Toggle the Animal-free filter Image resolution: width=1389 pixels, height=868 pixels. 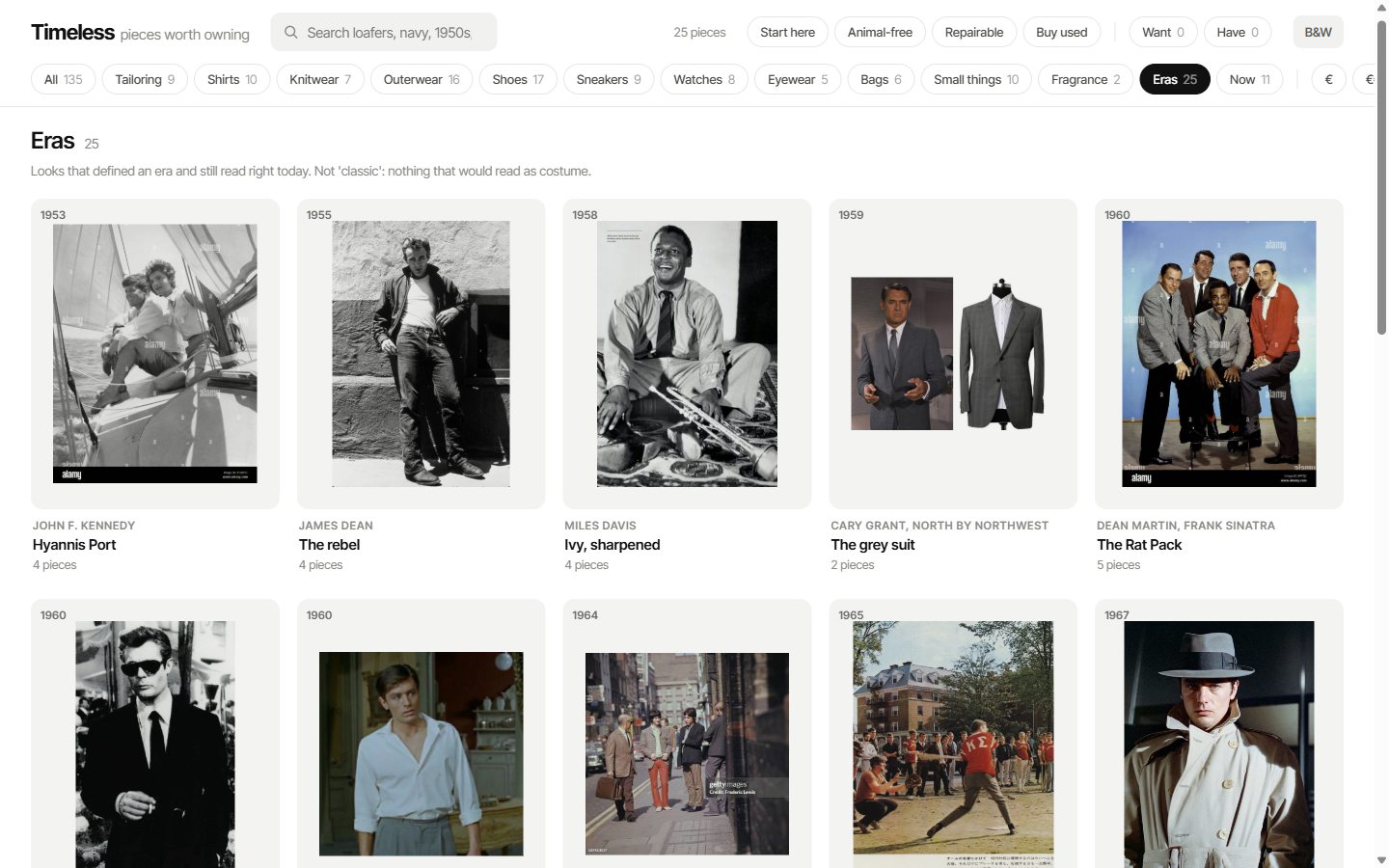point(880,32)
